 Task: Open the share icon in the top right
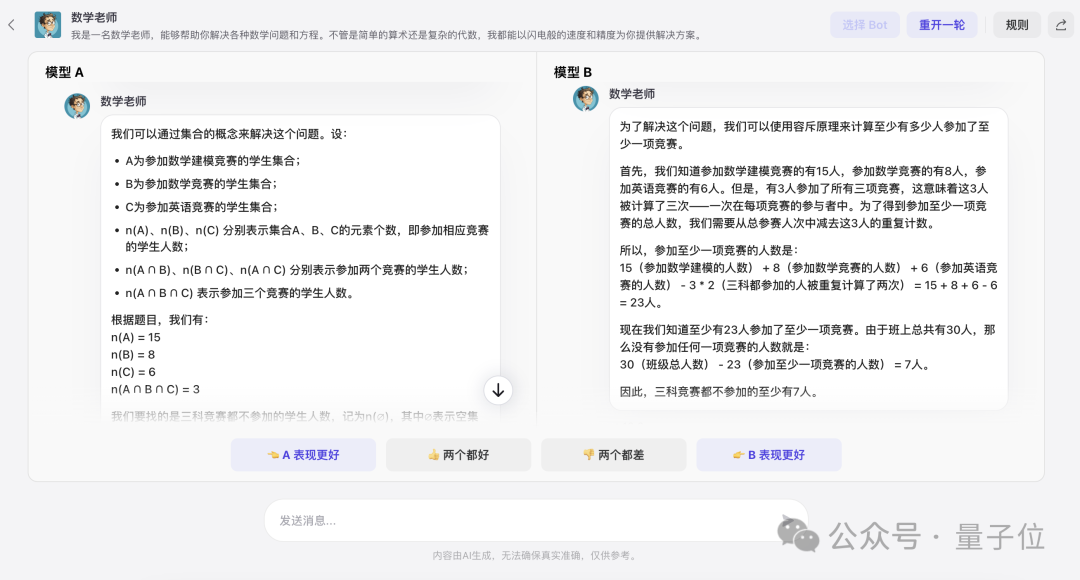[x=1062, y=24]
